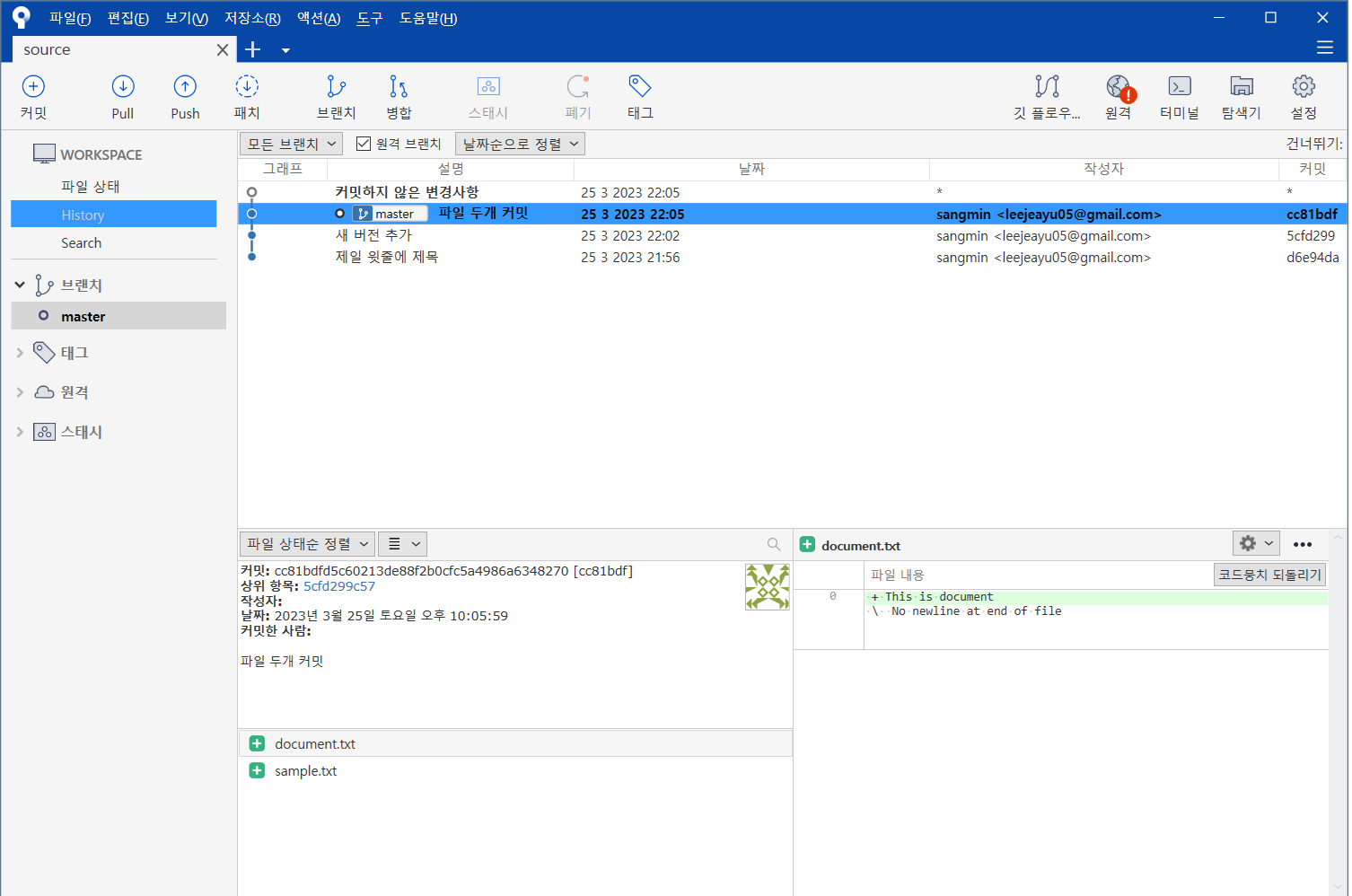Open the 액션(A) menu
The image size is (1352, 896).
pyautogui.click(x=319, y=18)
